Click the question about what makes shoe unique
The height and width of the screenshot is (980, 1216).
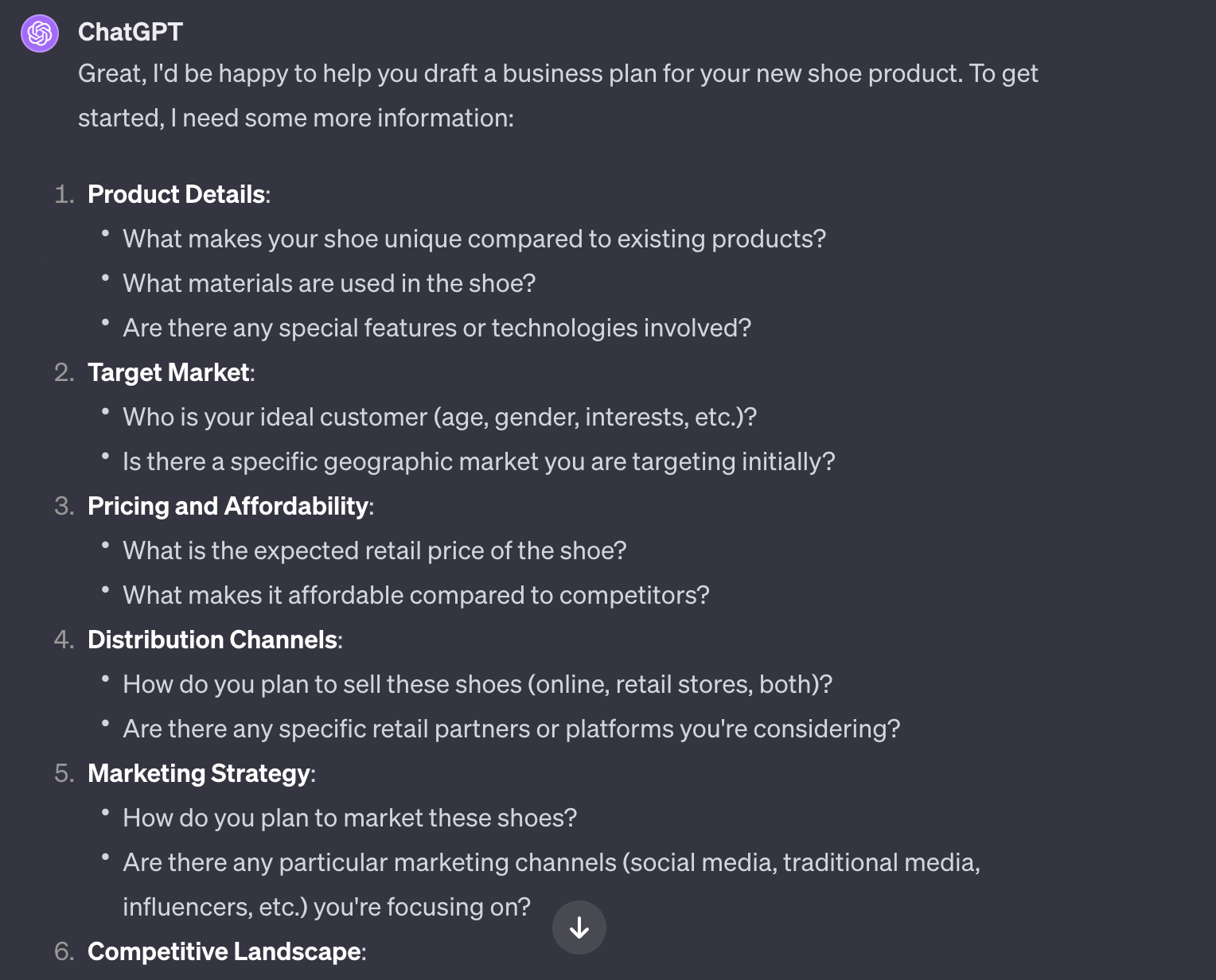pyautogui.click(x=474, y=239)
